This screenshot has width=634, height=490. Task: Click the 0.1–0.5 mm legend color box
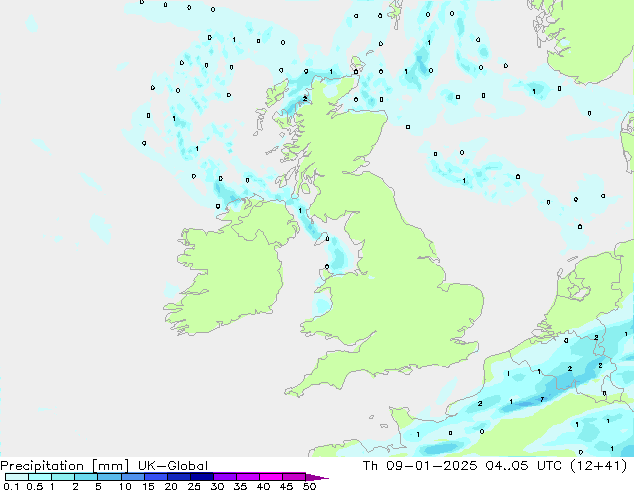point(17,477)
